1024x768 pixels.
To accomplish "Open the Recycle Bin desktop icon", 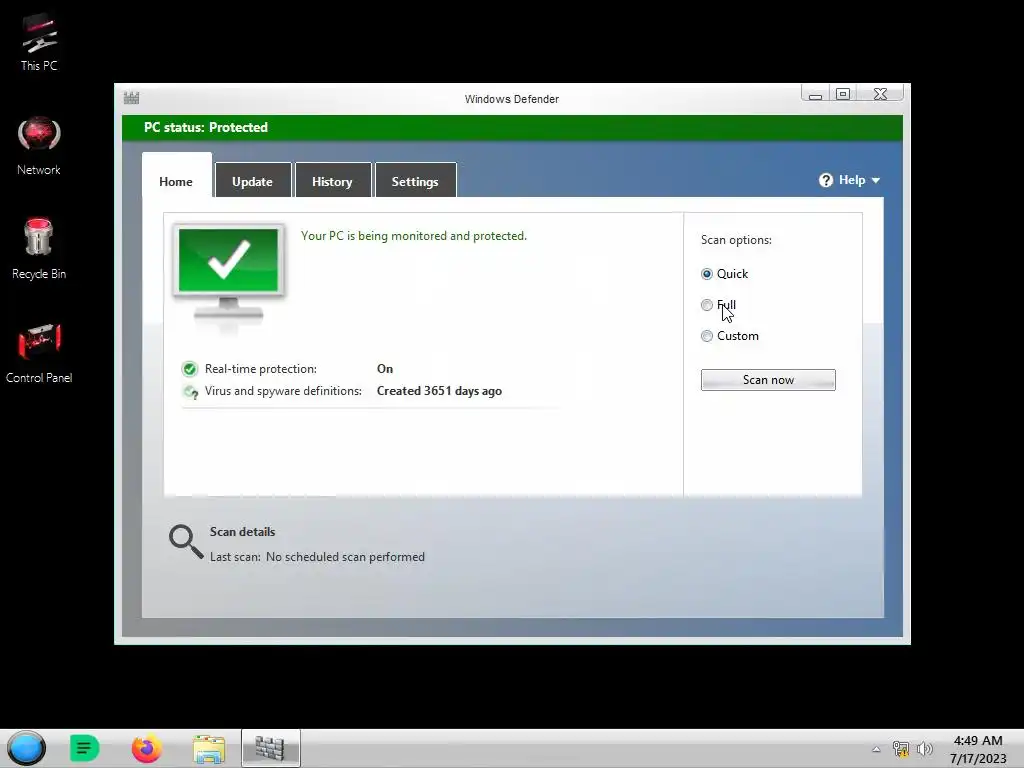I will click(x=39, y=249).
